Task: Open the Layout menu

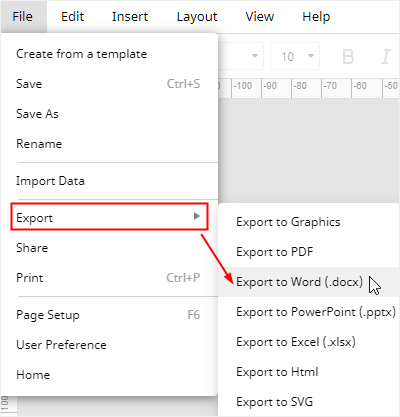Action: coord(197,17)
